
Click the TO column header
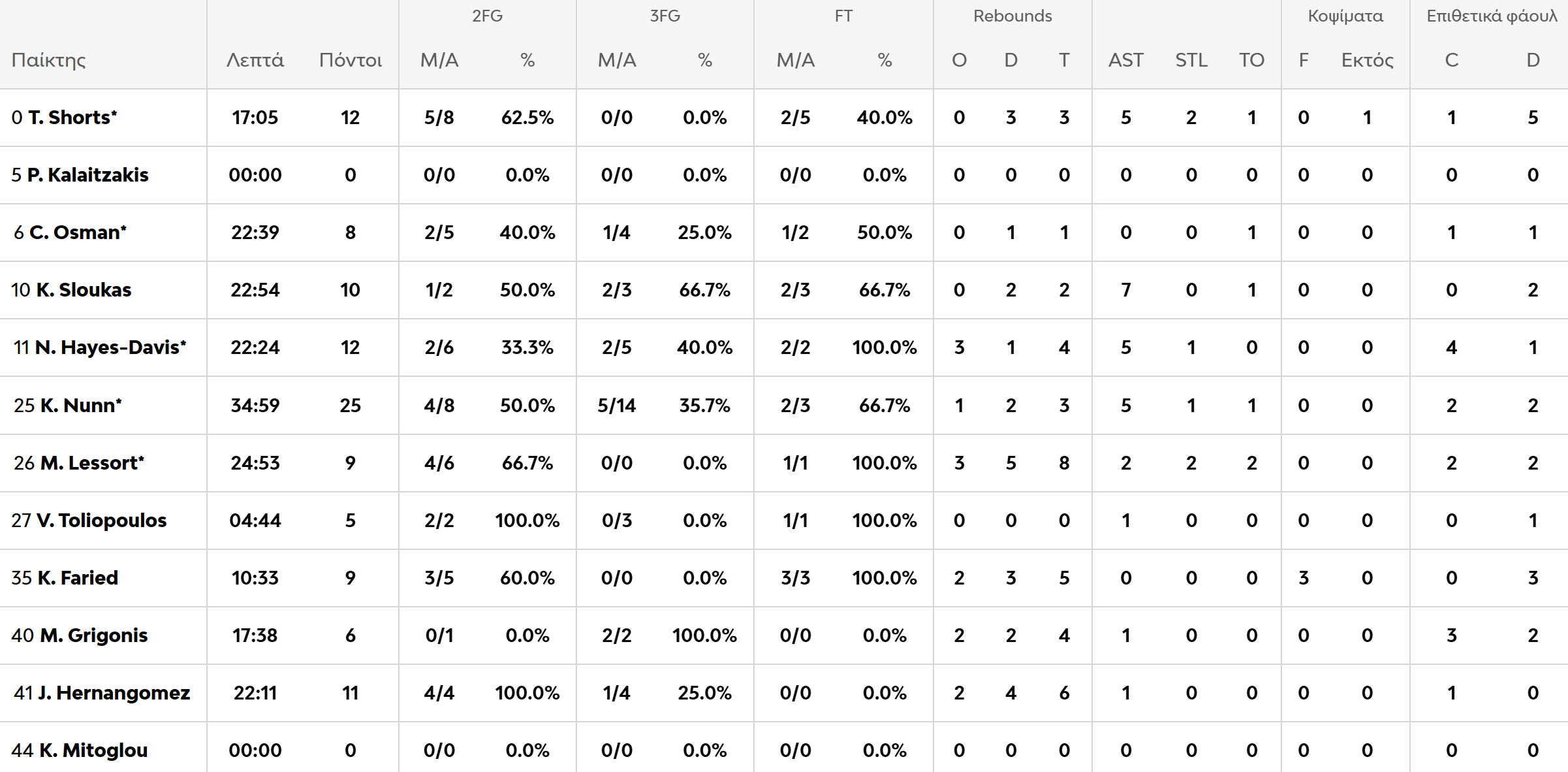[1251, 60]
